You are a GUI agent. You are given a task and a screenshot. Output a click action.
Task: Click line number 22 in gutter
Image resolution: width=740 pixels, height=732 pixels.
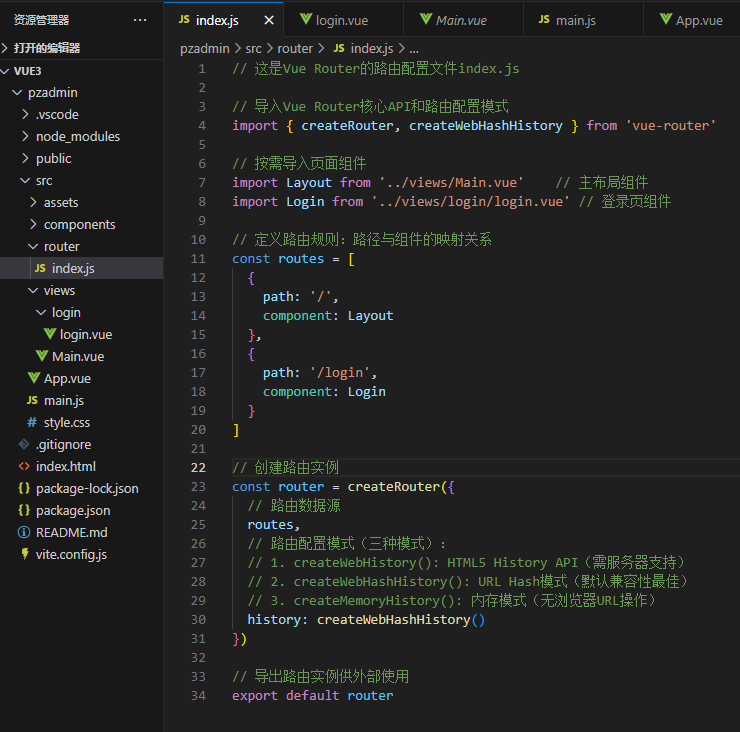point(198,467)
